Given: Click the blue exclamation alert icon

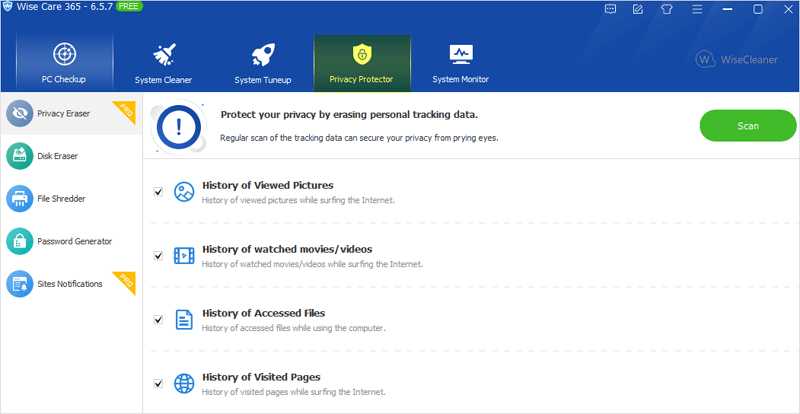Looking at the screenshot, I should pyautogui.click(x=178, y=126).
